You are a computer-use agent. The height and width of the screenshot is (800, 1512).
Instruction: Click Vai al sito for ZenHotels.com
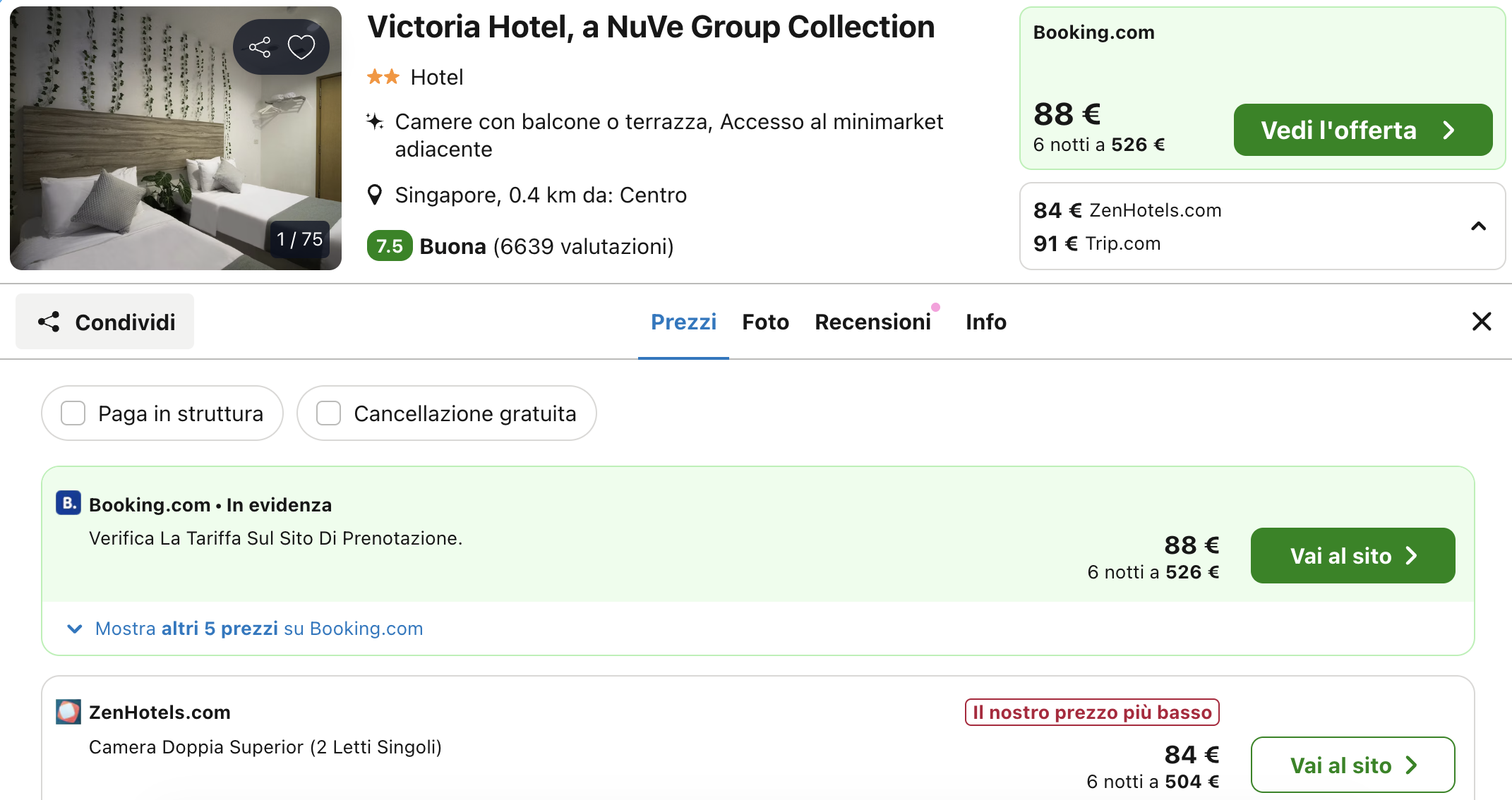point(1352,765)
